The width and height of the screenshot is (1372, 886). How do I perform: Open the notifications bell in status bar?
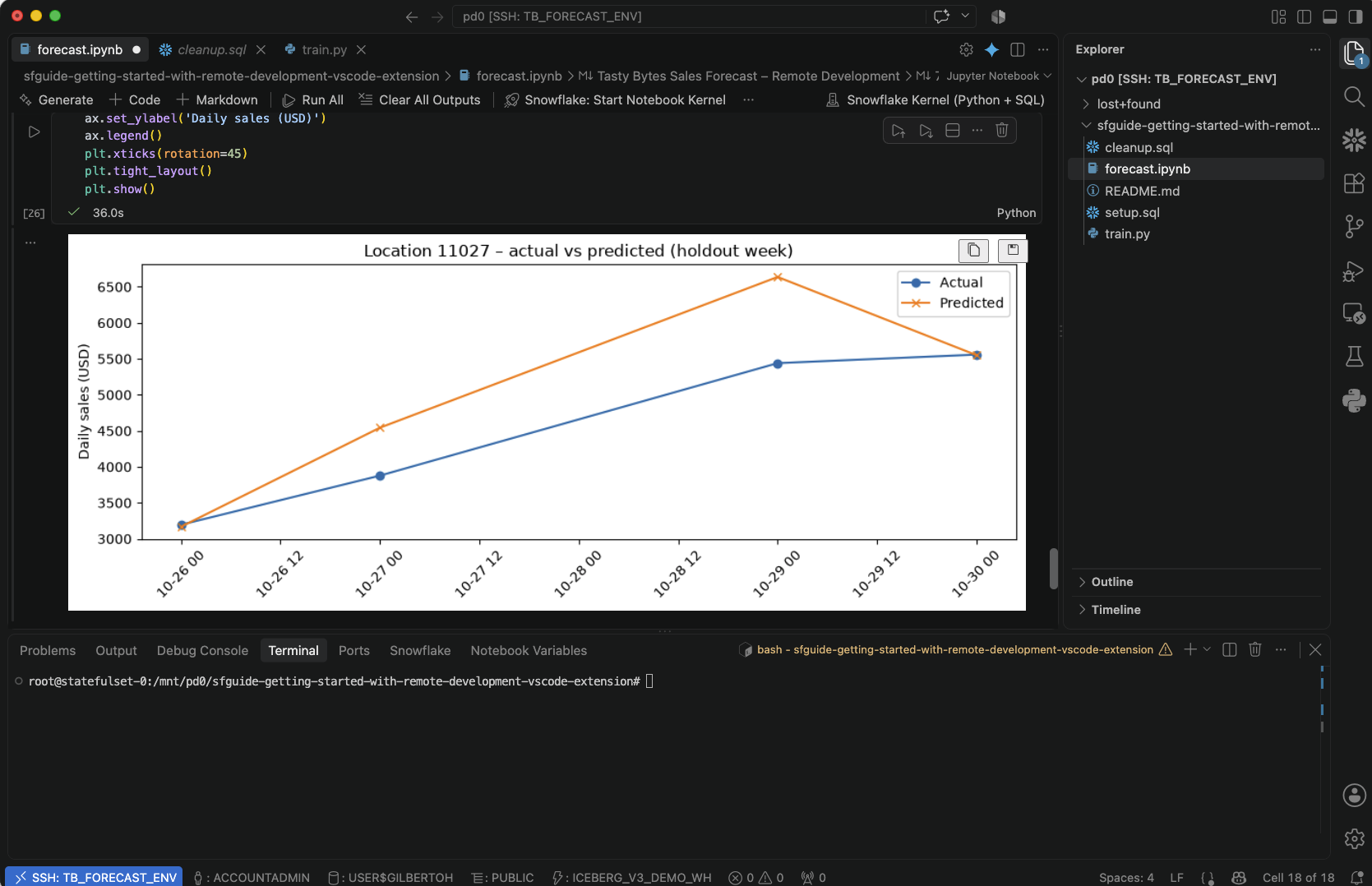click(1356, 877)
